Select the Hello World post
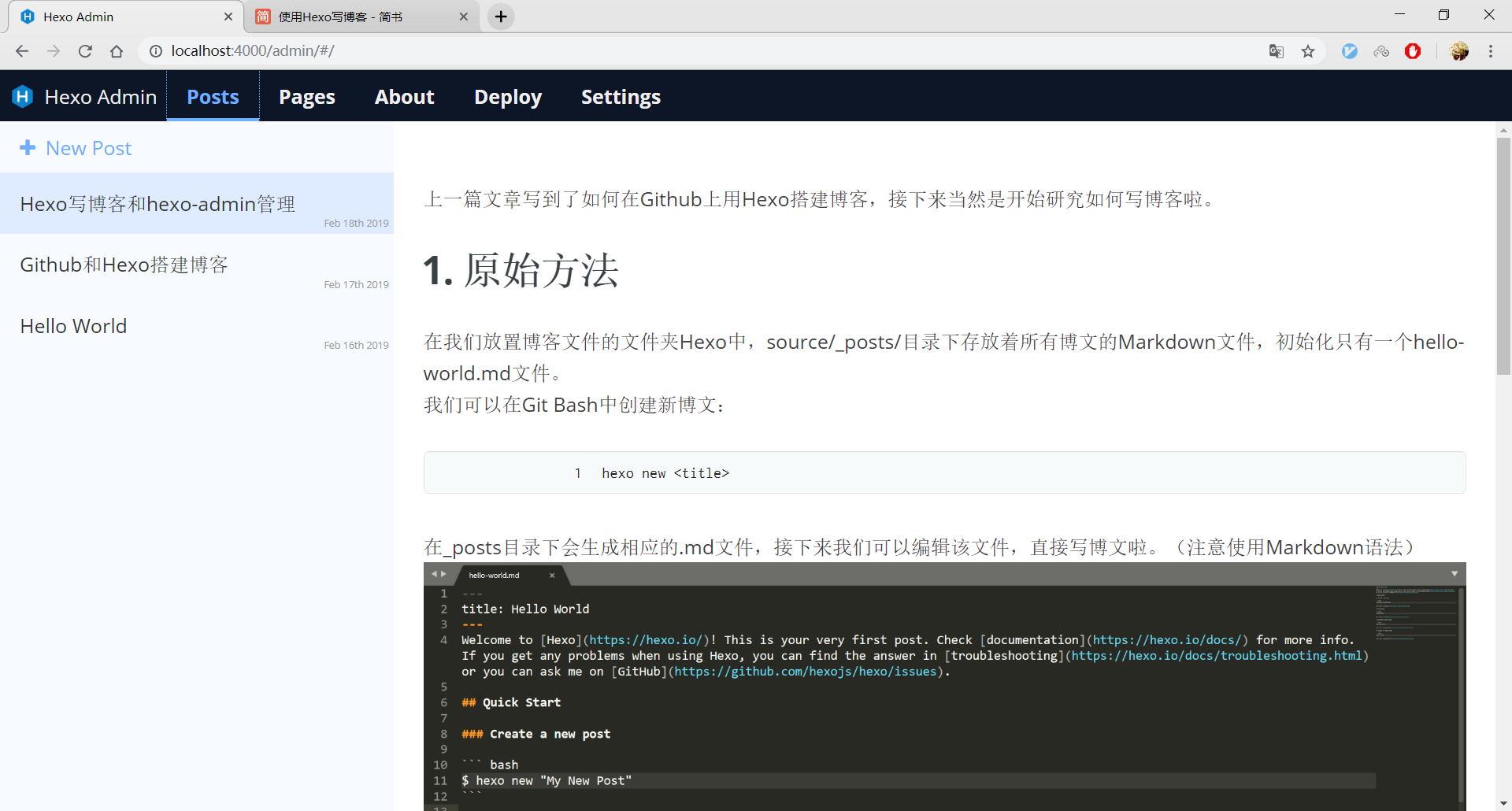This screenshot has width=1512, height=811. tap(197, 326)
